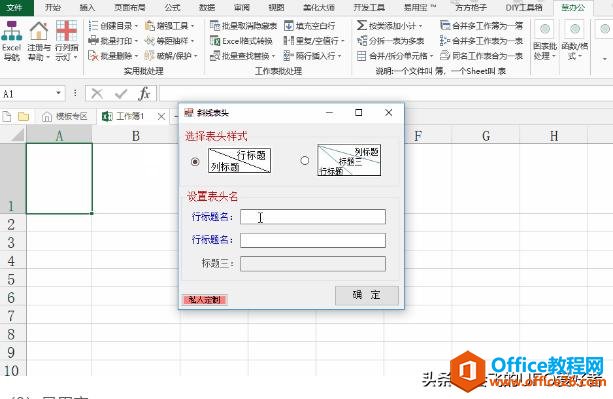613x399 pixels.
Task: Open 注册与帮助 register and help
Action: pyautogui.click(x=39, y=41)
